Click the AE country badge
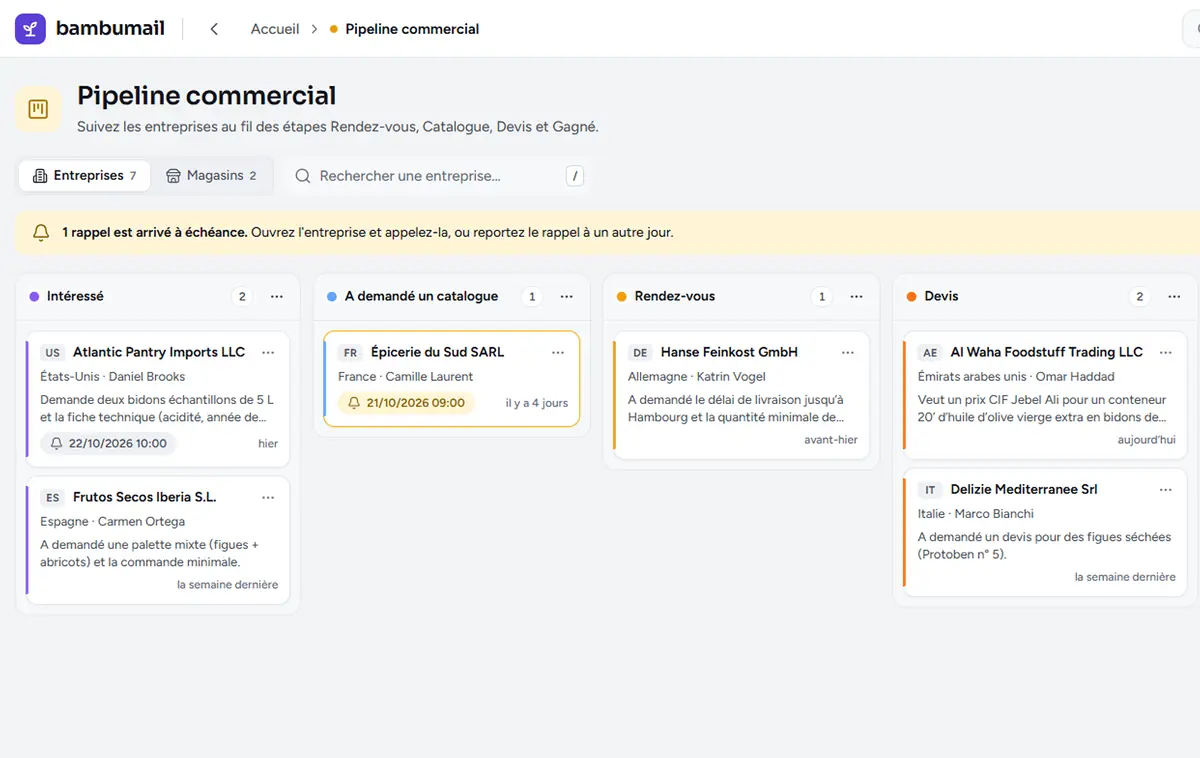The height and width of the screenshot is (758, 1200). (930, 353)
